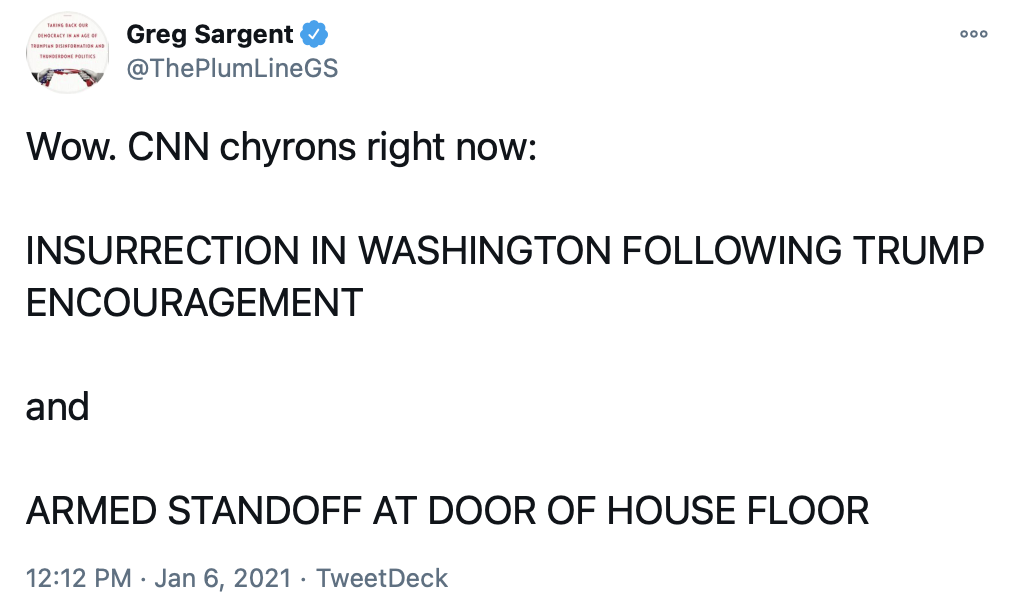This screenshot has height=602, width=1010.
Task: Open the more options three-dot menu
Action: (x=973, y=34)
